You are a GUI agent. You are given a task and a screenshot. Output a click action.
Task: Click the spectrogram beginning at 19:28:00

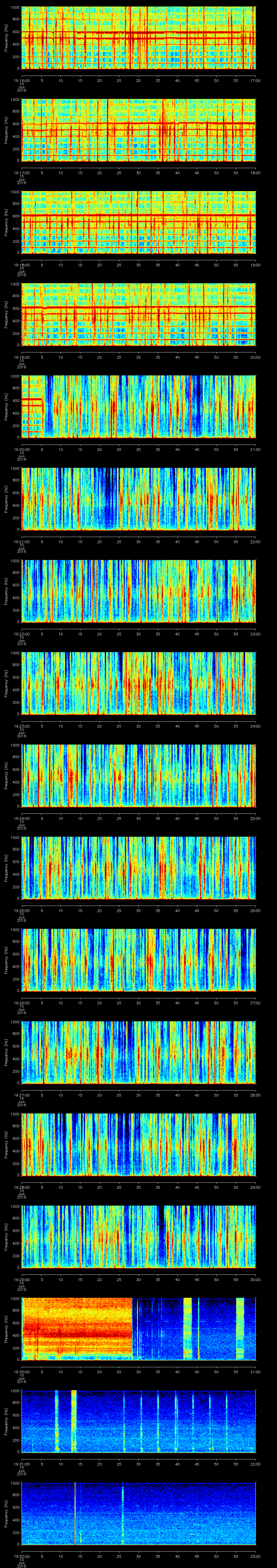[139, 1144]
